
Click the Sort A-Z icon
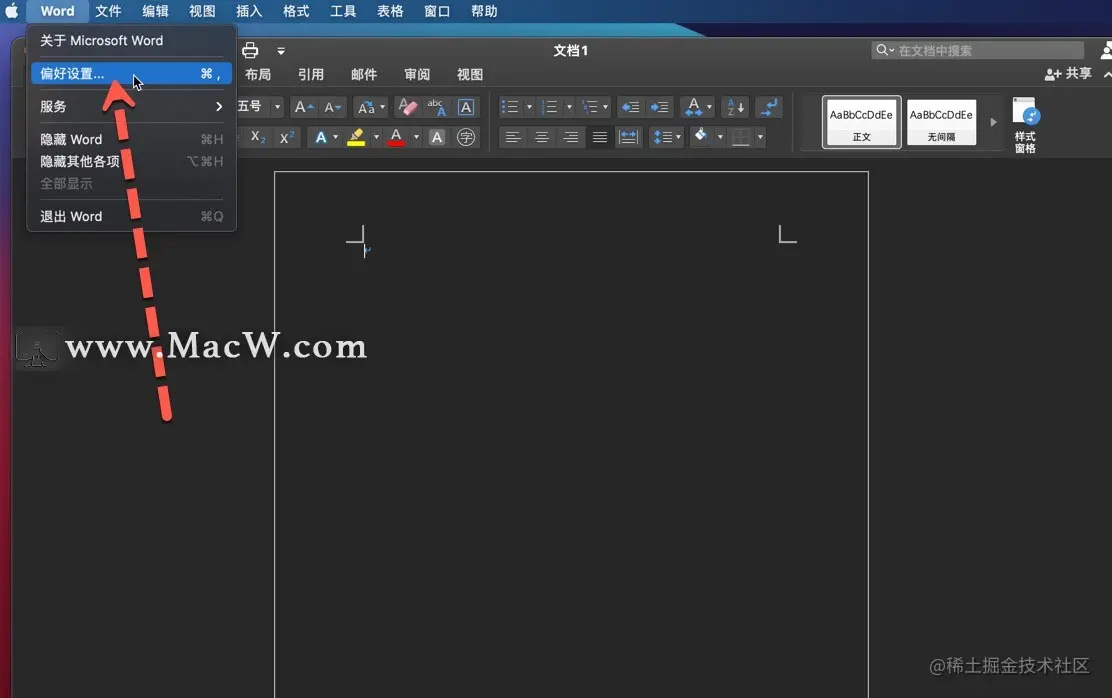pos(735,107)
